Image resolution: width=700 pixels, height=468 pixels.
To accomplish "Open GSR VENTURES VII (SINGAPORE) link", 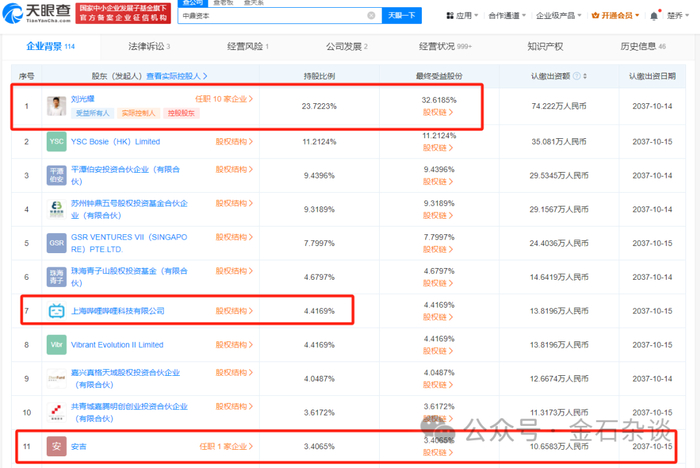I will coord(129,243).
